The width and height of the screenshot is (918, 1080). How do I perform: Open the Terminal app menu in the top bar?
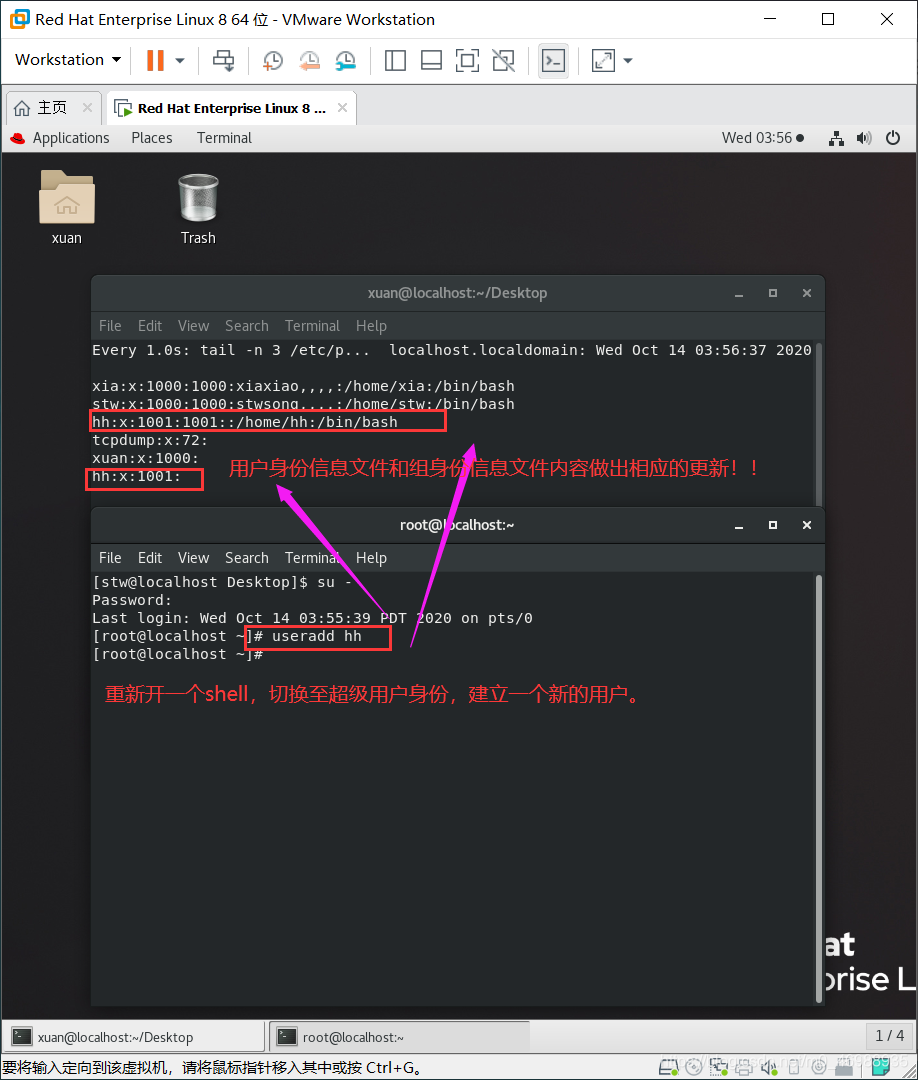[x=225, y=138]
